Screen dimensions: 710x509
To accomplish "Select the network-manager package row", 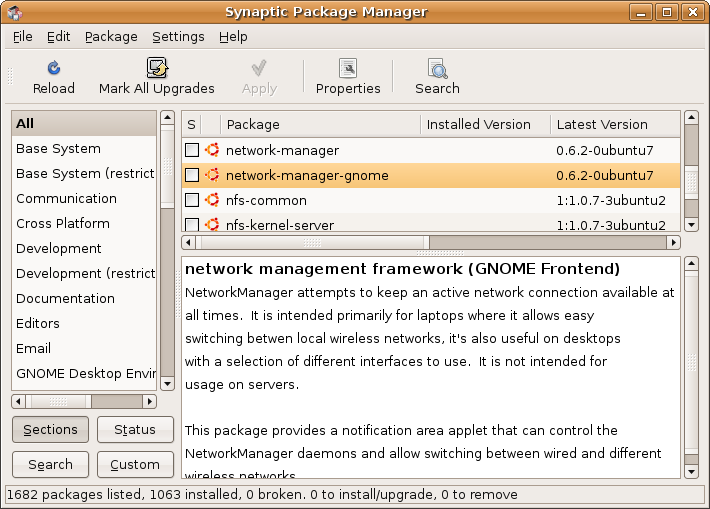I will (x=431, y=150).
